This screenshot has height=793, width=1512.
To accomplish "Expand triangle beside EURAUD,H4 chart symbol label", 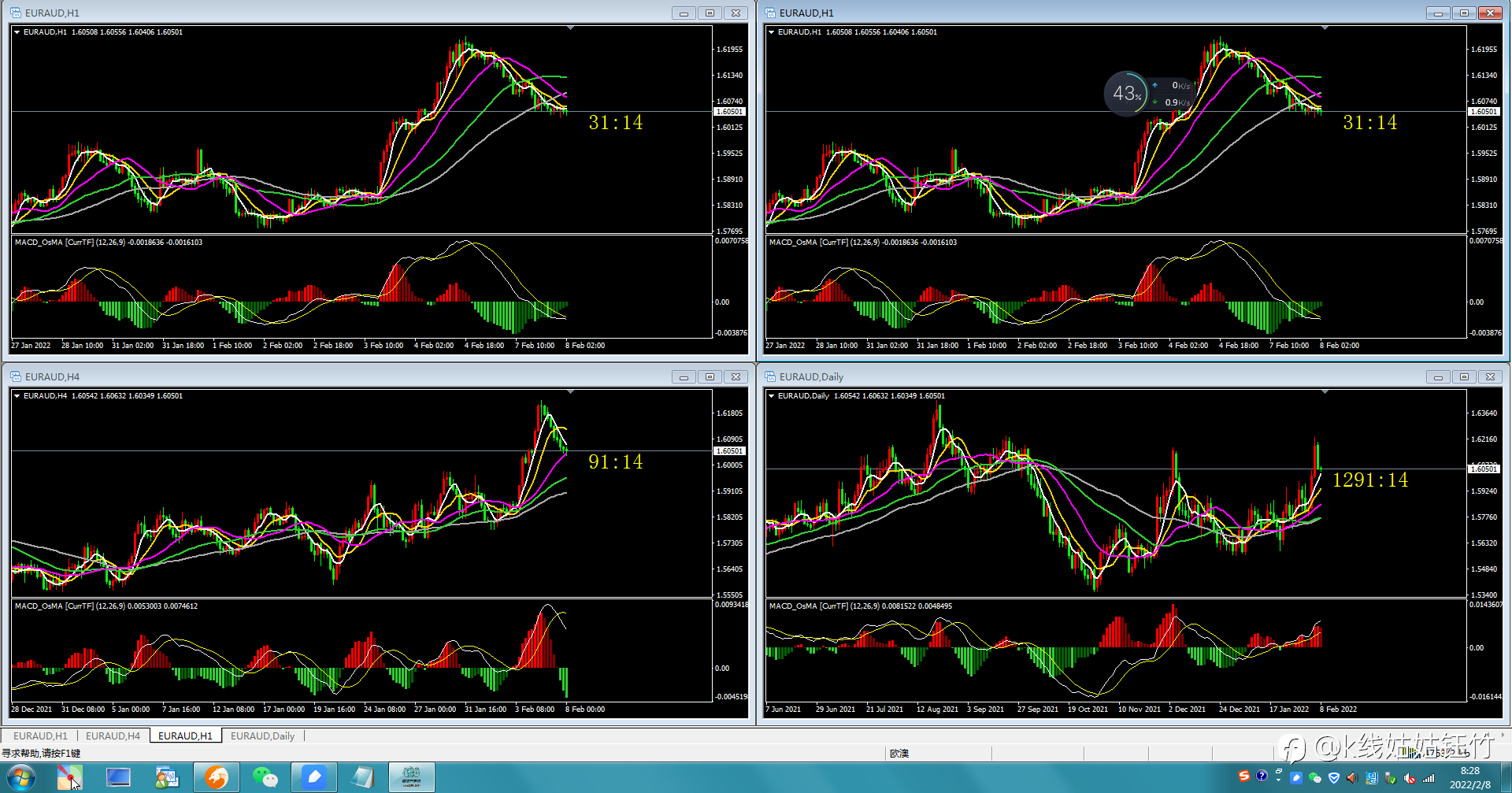I will point(17,395).
